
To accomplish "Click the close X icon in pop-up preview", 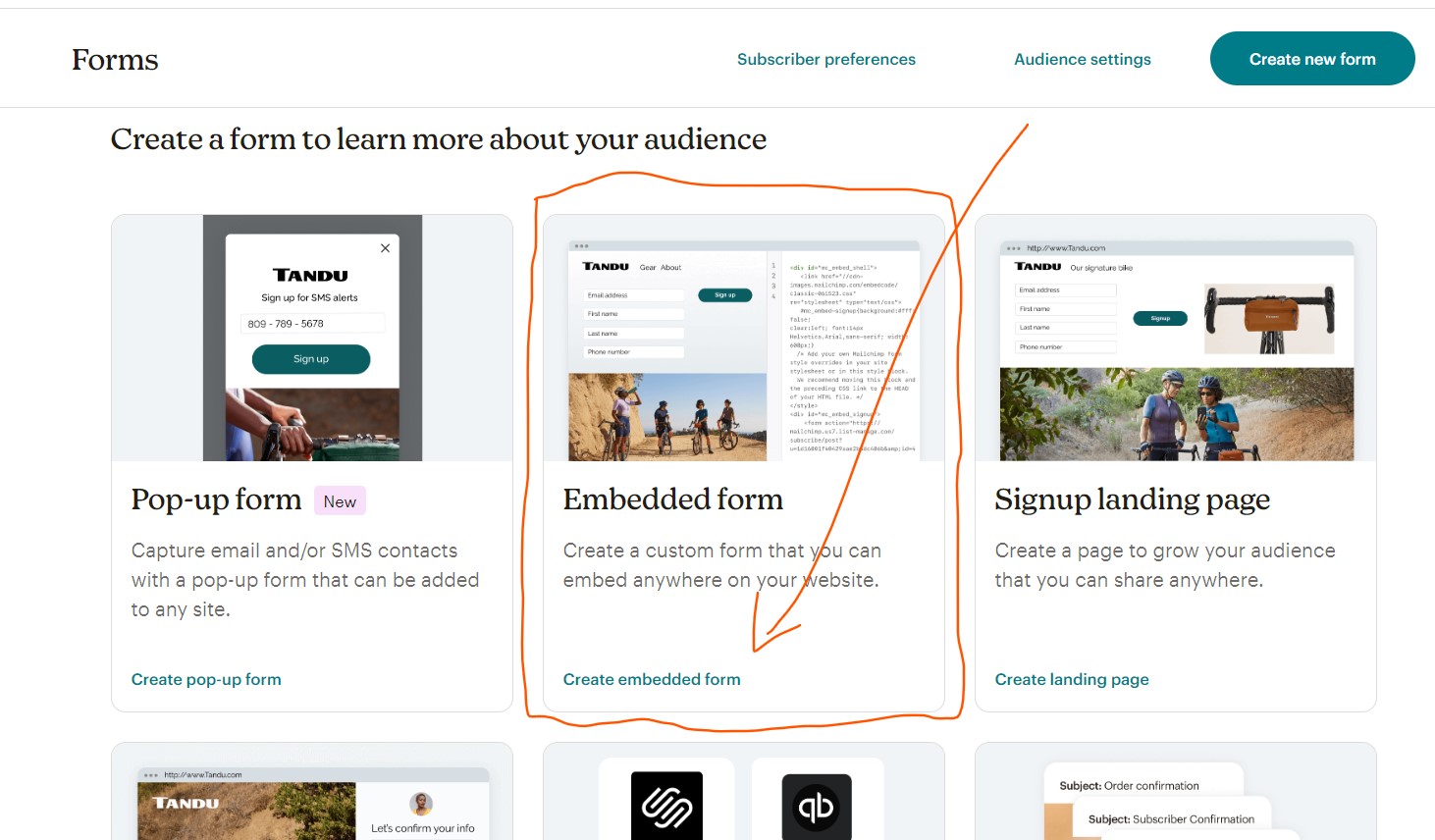I will pyautogui.click(x=385, y=248).
